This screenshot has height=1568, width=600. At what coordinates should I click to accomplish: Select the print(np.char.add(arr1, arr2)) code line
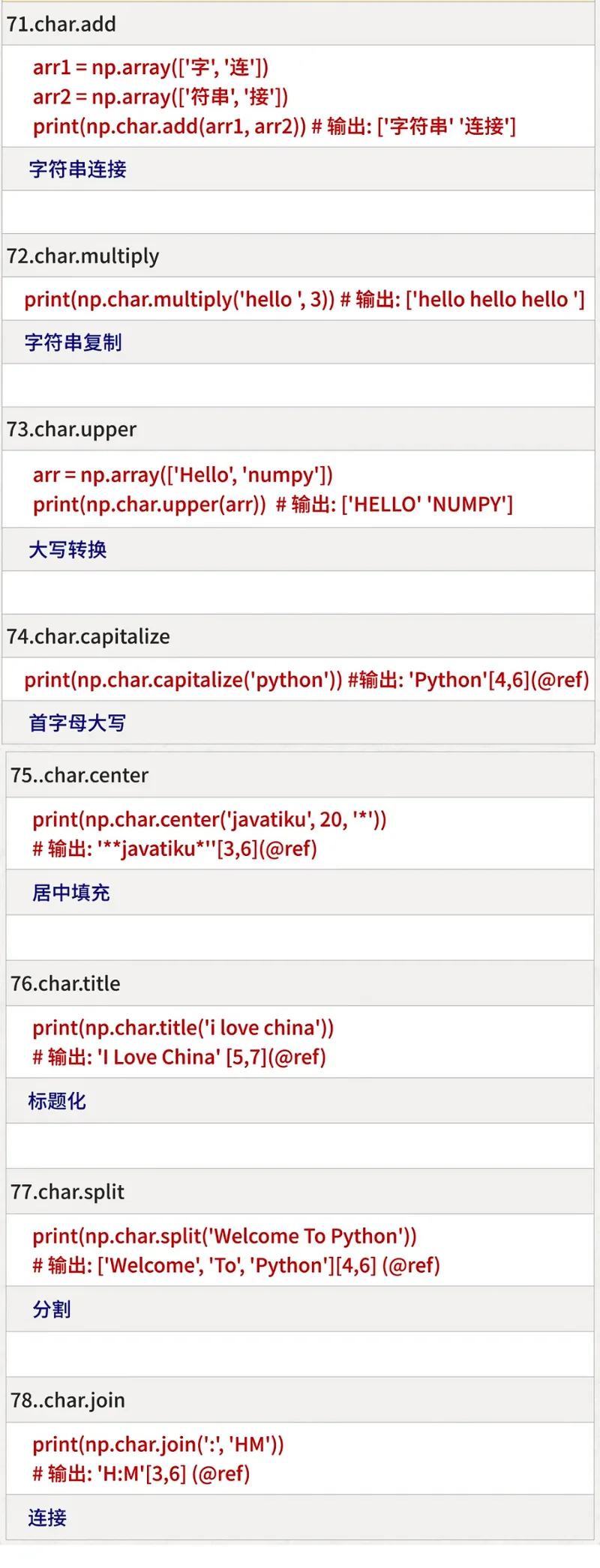pyautogui.click(x=169, y=126)
